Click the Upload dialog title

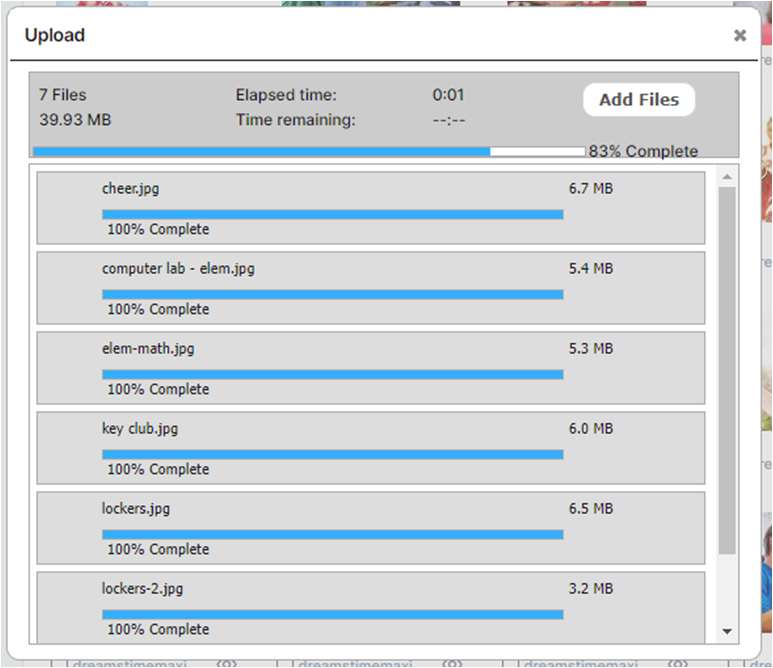coord(55,35)
